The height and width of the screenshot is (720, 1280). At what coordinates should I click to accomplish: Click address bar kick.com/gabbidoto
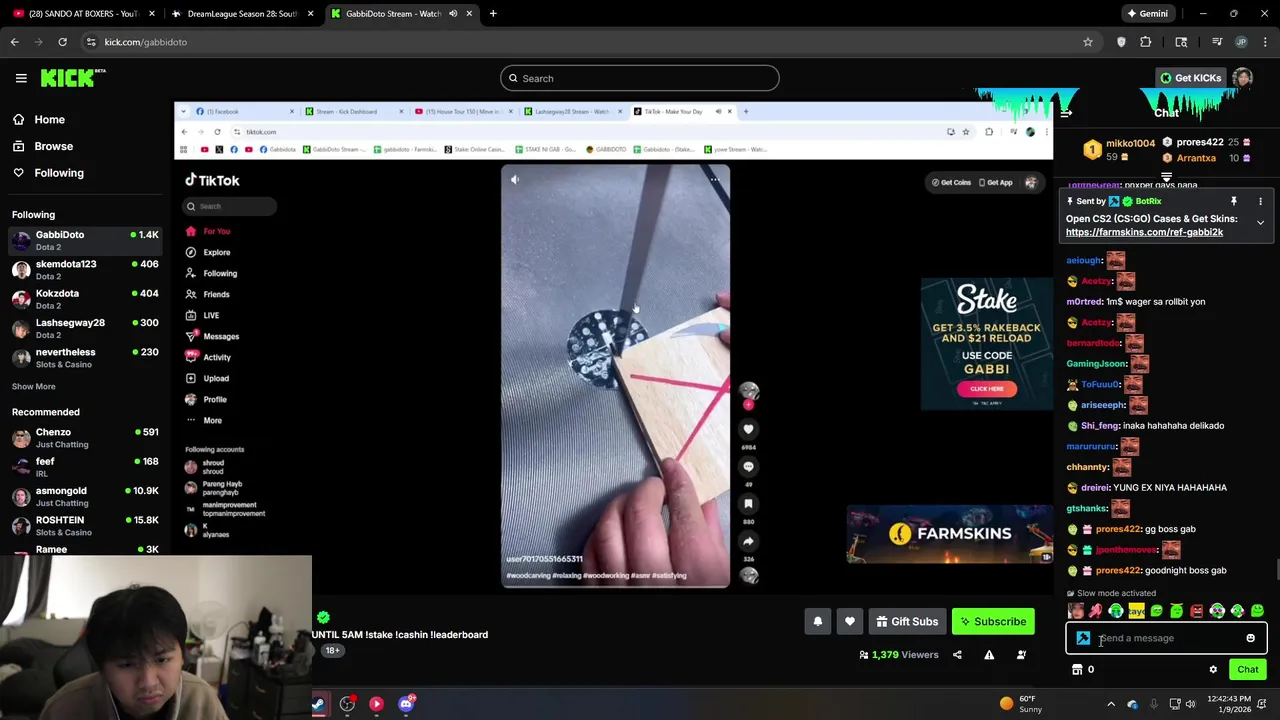click(146, 42)
